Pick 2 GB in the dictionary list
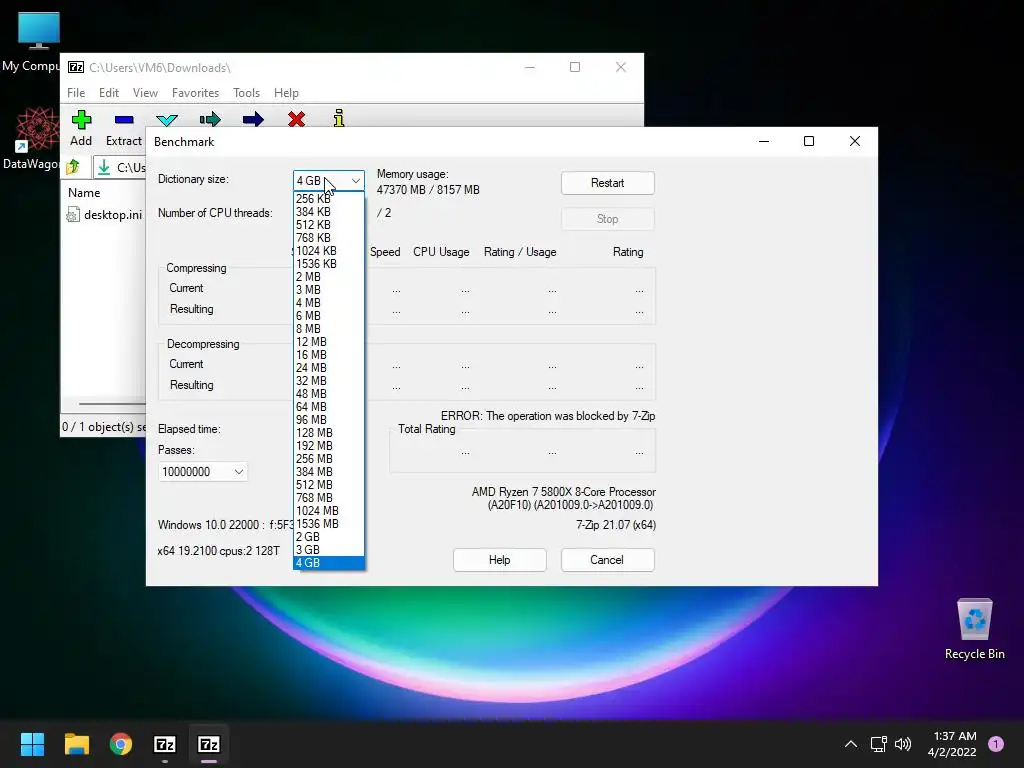1024x768 pixels. (328, 537)
